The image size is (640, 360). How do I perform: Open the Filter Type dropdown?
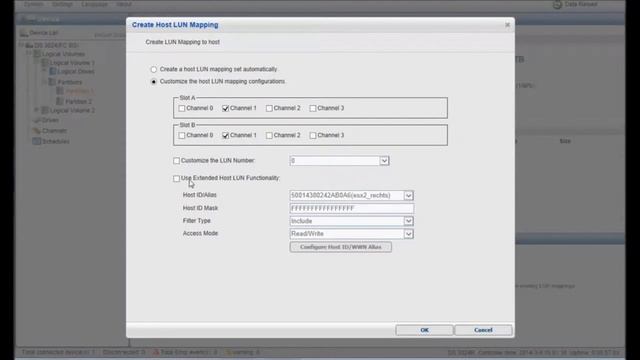point(408,221)
